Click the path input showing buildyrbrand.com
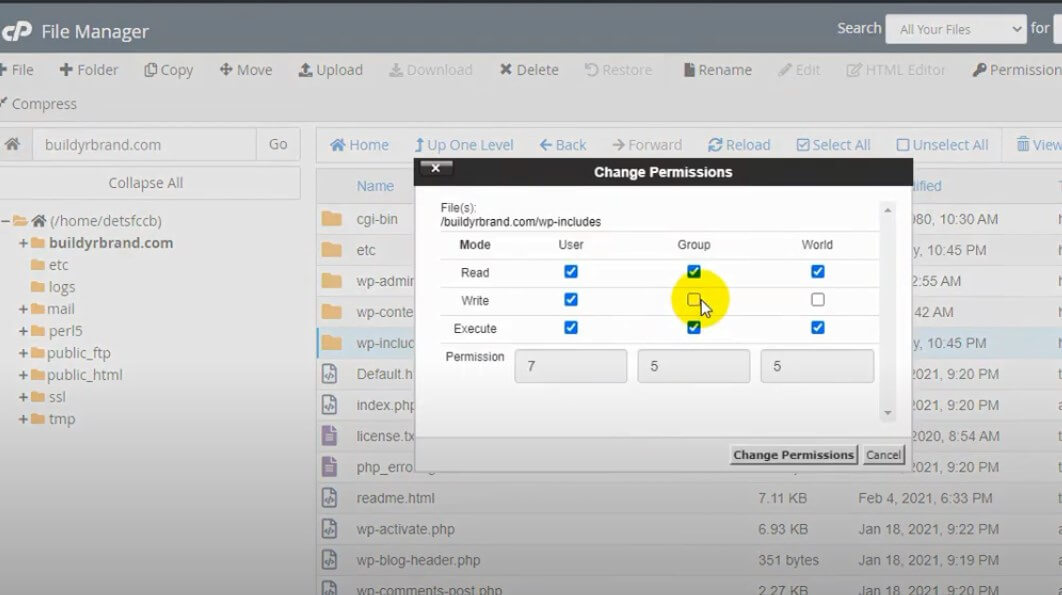 click(144, 144)
